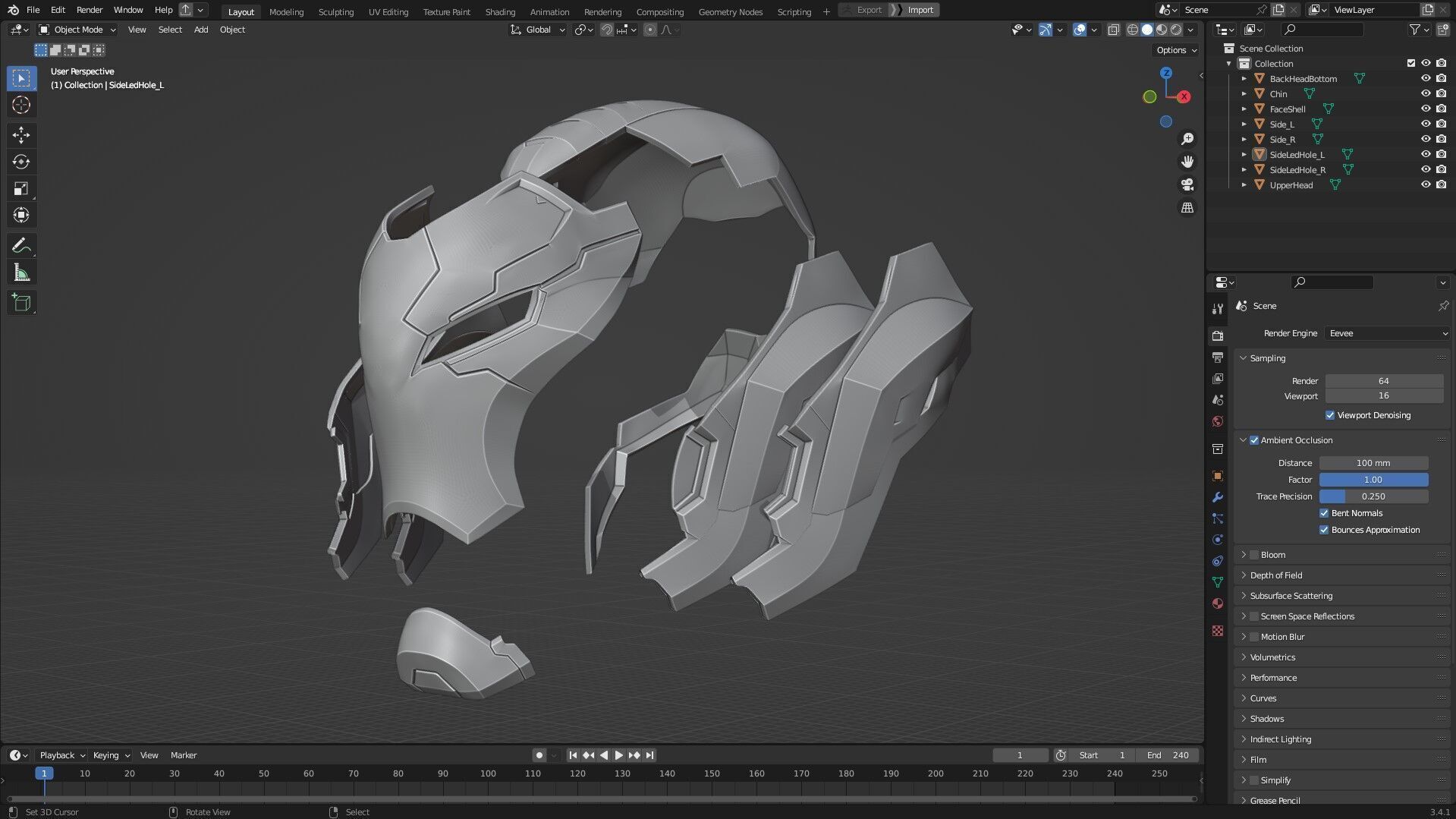1456x819 pixels.
Task: Open the Render menu
Action: pos(90,10)
